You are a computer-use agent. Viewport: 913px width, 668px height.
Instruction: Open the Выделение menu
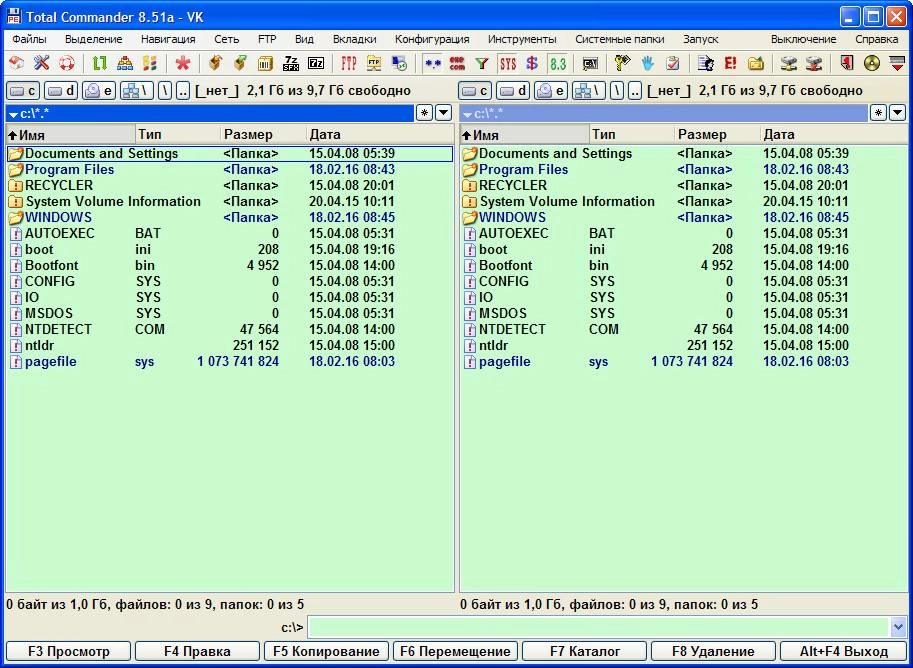[94, 39]
